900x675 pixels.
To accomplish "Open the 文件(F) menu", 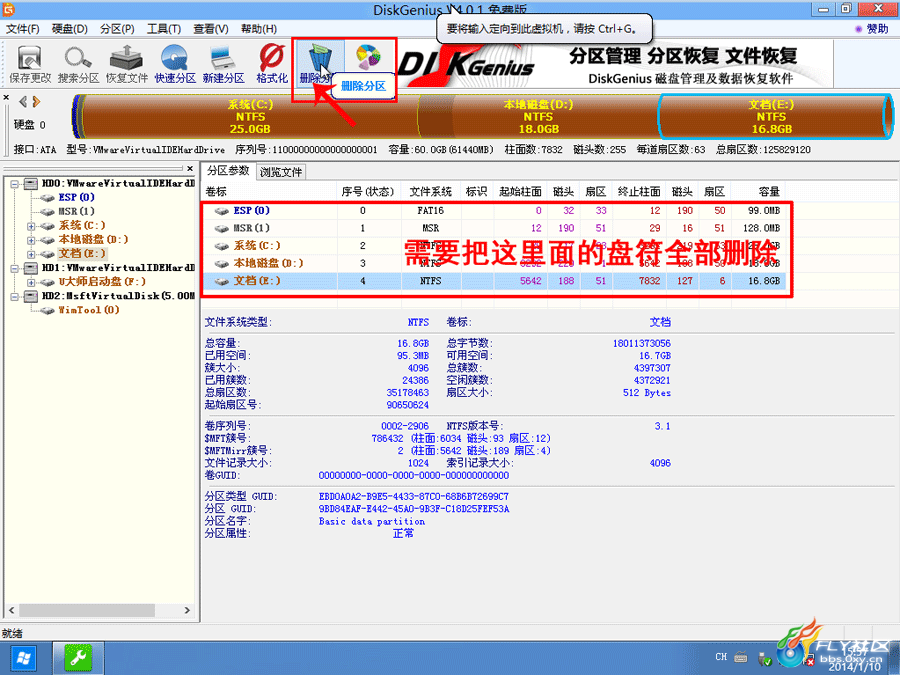I will point(22,29).
